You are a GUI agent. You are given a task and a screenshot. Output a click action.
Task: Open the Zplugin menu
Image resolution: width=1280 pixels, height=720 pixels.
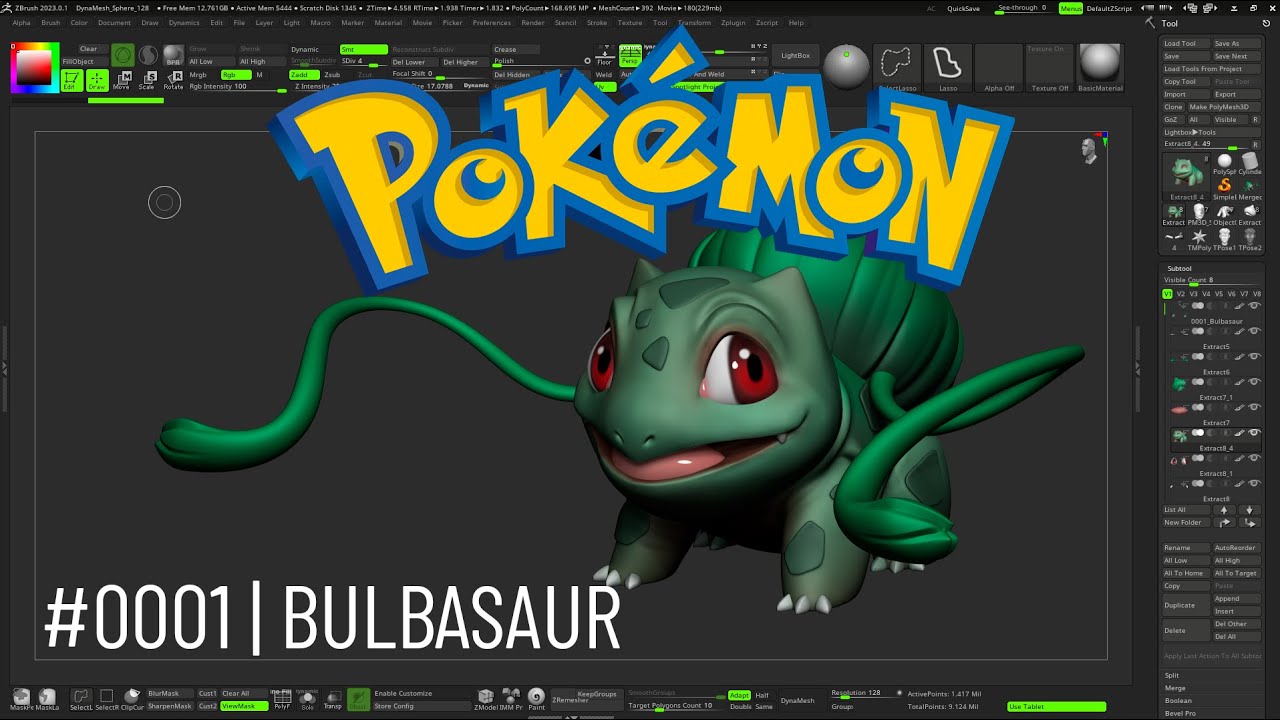coord(733,22)
